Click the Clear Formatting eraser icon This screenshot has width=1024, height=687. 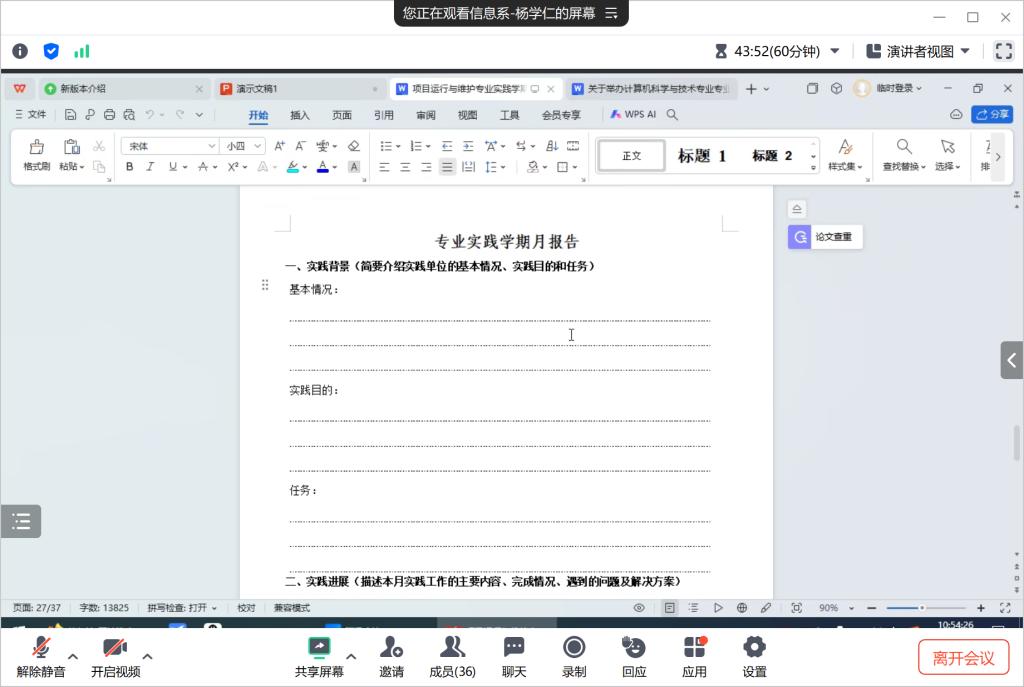tap(353, 146)
